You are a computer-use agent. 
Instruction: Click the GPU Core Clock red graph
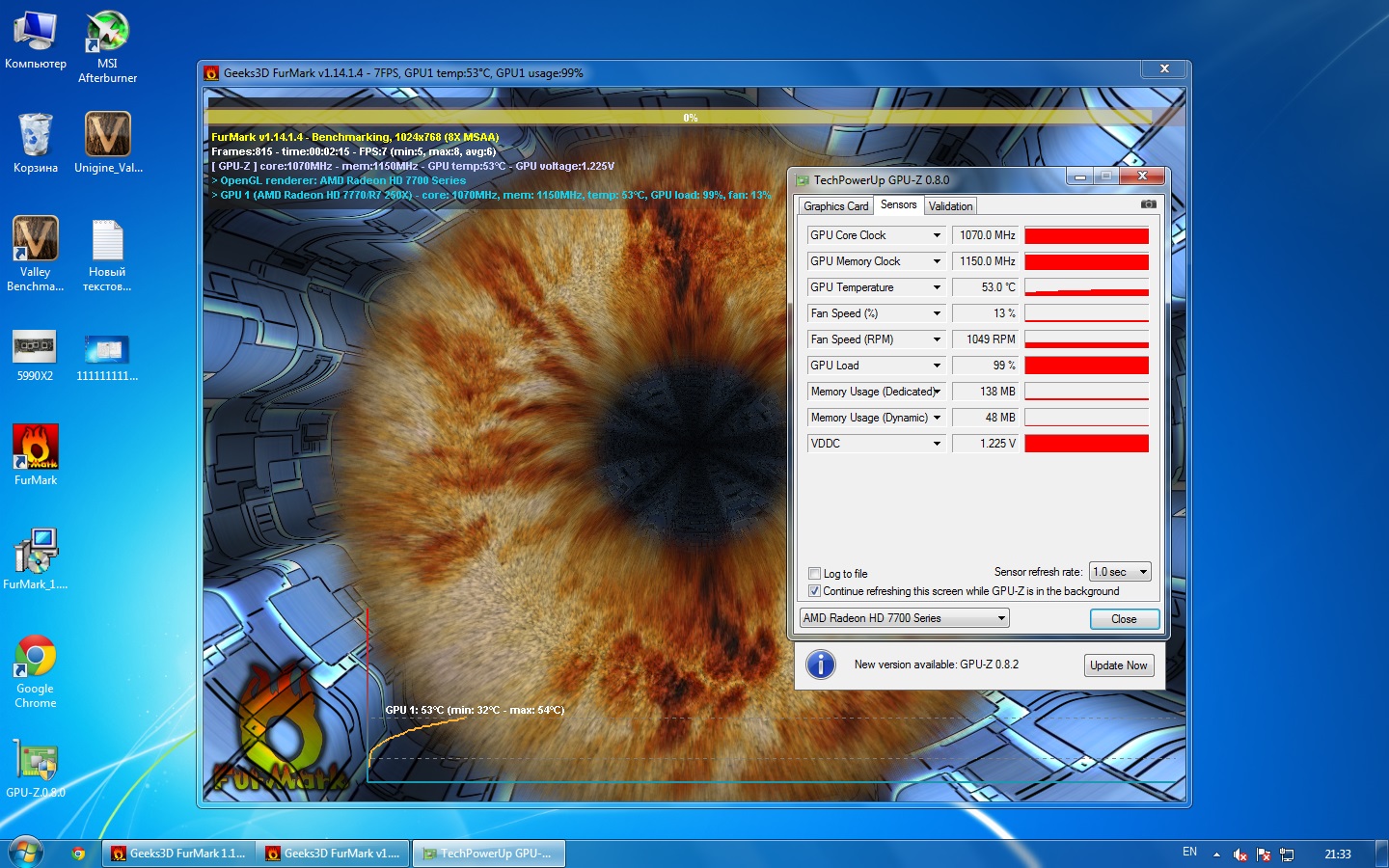[x=1086, y=235]
